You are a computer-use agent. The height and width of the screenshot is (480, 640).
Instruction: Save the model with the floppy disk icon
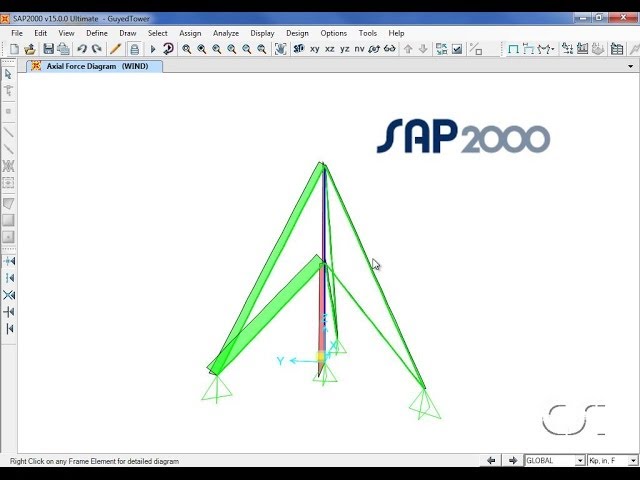tap(49, 49)
